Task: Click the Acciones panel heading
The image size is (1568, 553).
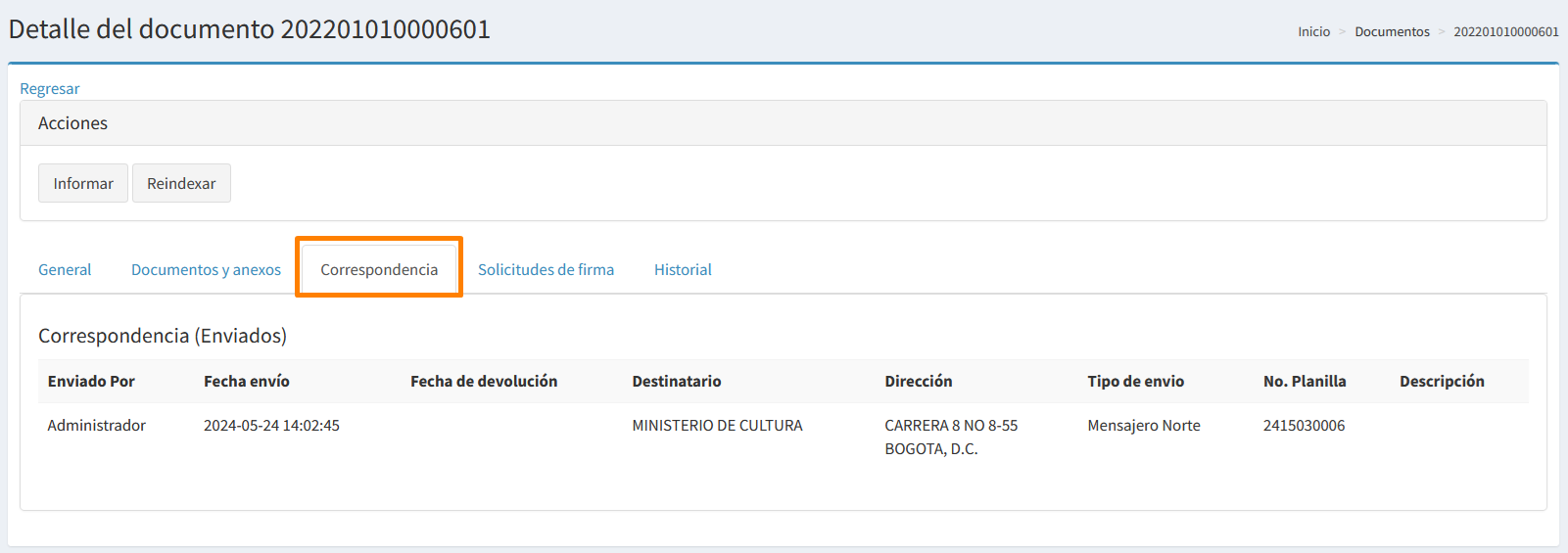Action: (72, 123)
